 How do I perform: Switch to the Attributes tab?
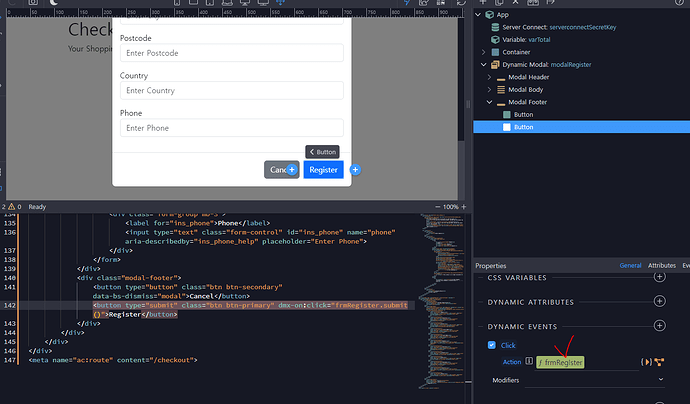662,266
